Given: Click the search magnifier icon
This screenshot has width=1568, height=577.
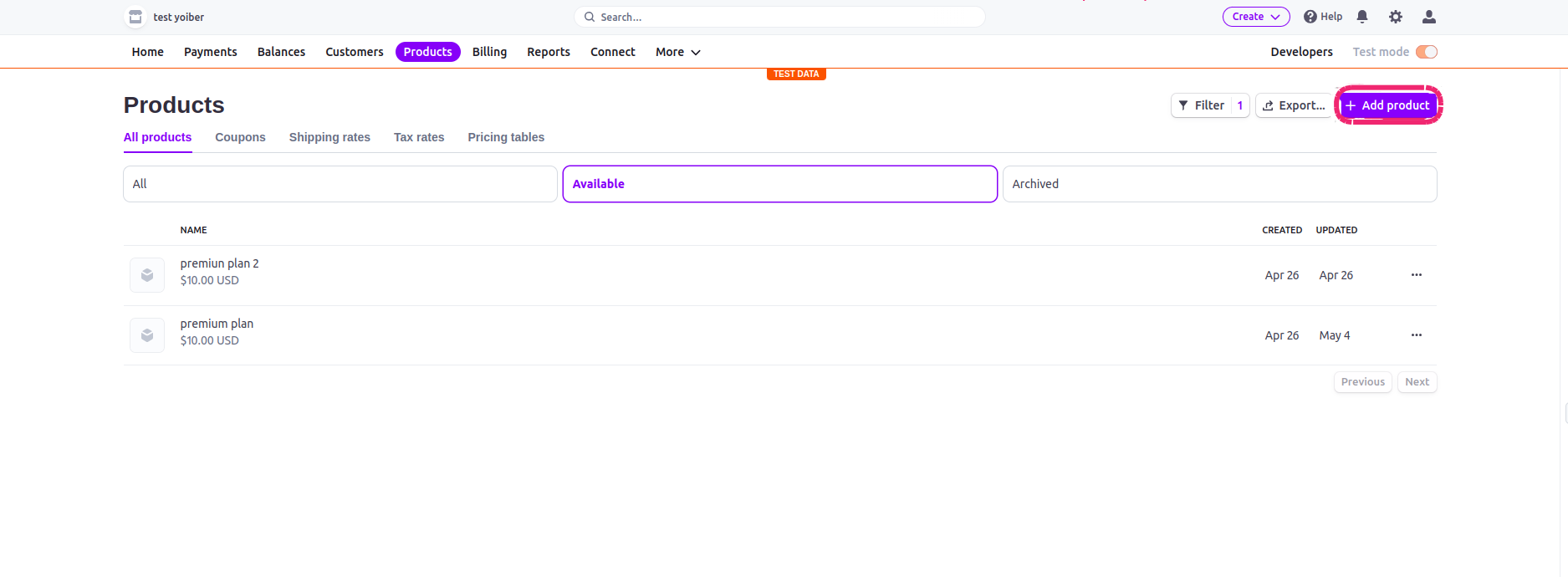Looking at the screenshot, I should (x=590, y=17).
